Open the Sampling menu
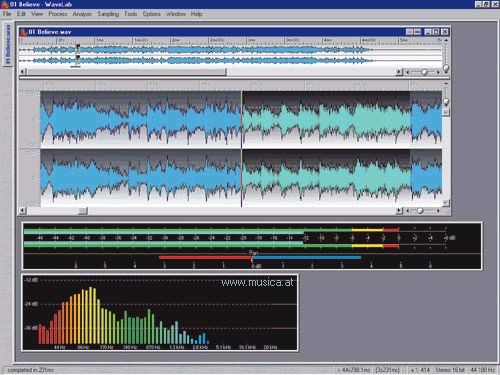The height and width of the screenshot is (375, 500). pyautogui.click(x=108, y=14)
